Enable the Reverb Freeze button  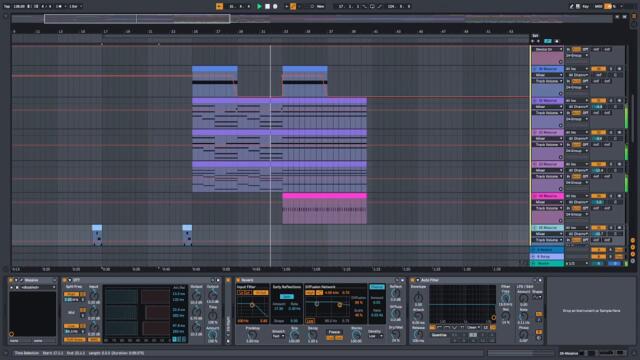[334, 332]
